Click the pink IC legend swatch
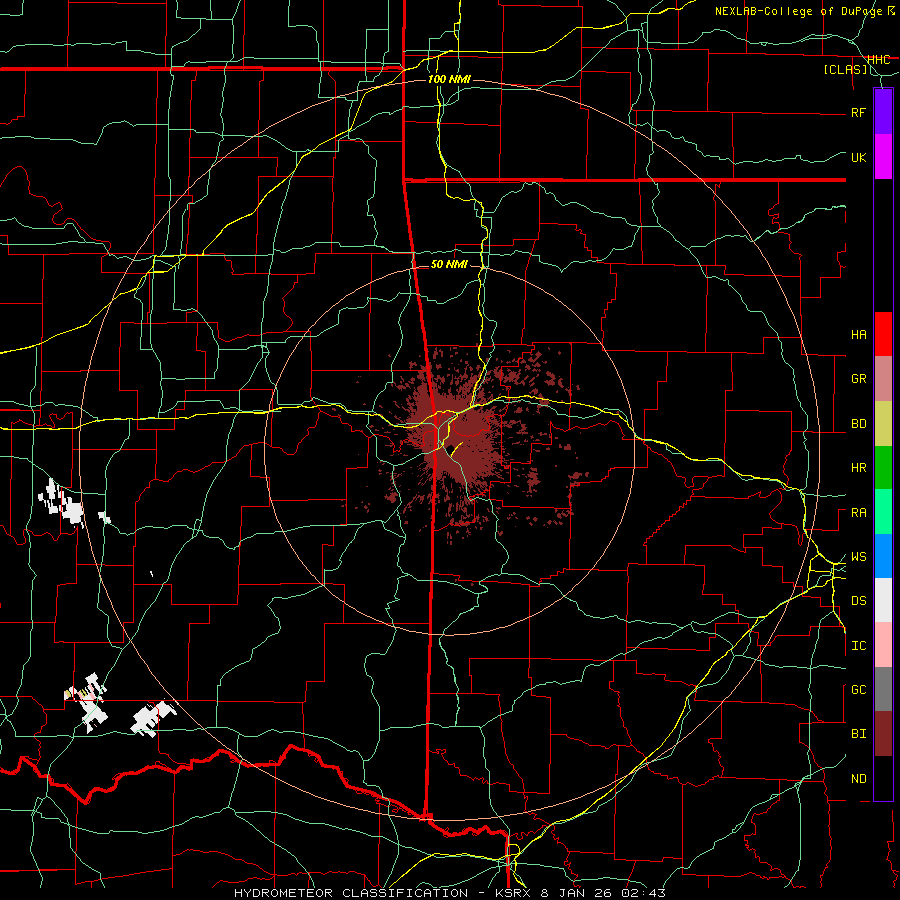The width and height of the screenshot is (900, 900). pyautogui.click(x=883, y=645)
